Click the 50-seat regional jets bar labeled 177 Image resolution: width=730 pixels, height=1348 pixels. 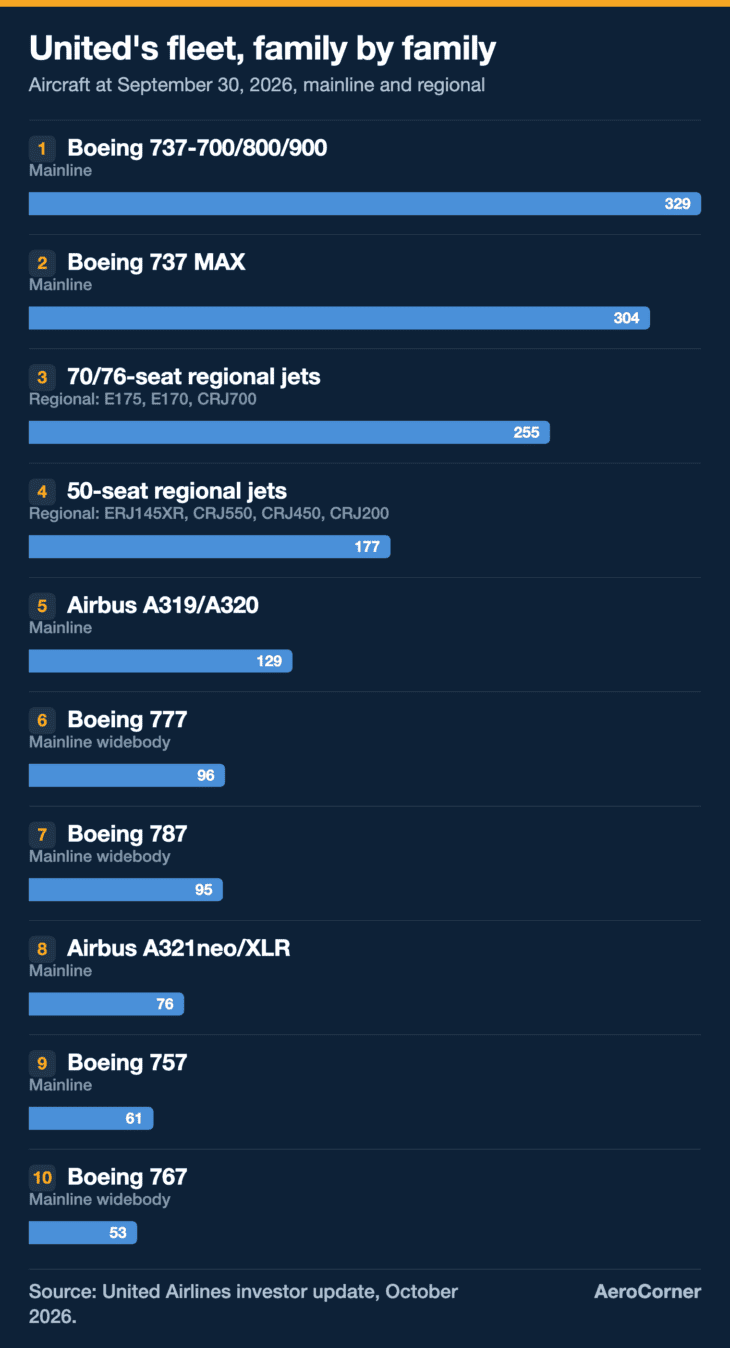click(x=209, y=546)
